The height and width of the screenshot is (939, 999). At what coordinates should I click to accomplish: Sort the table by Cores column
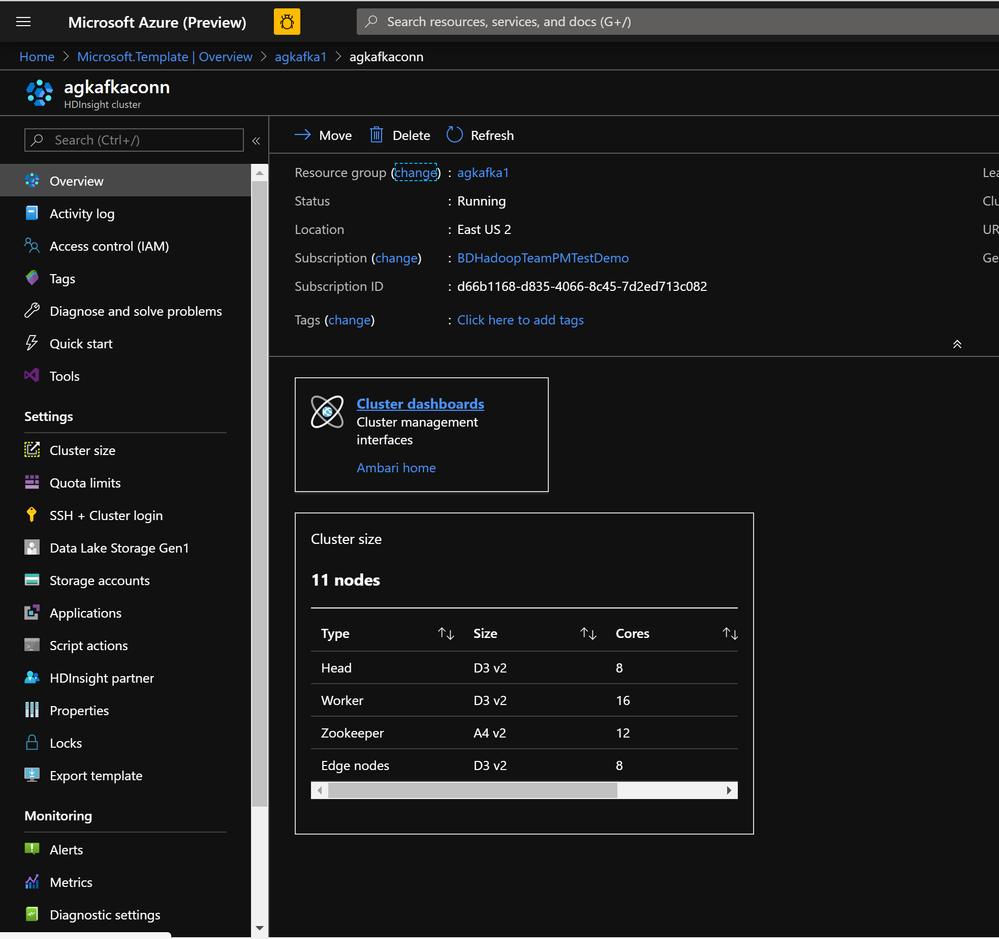[x=730, y=633]
